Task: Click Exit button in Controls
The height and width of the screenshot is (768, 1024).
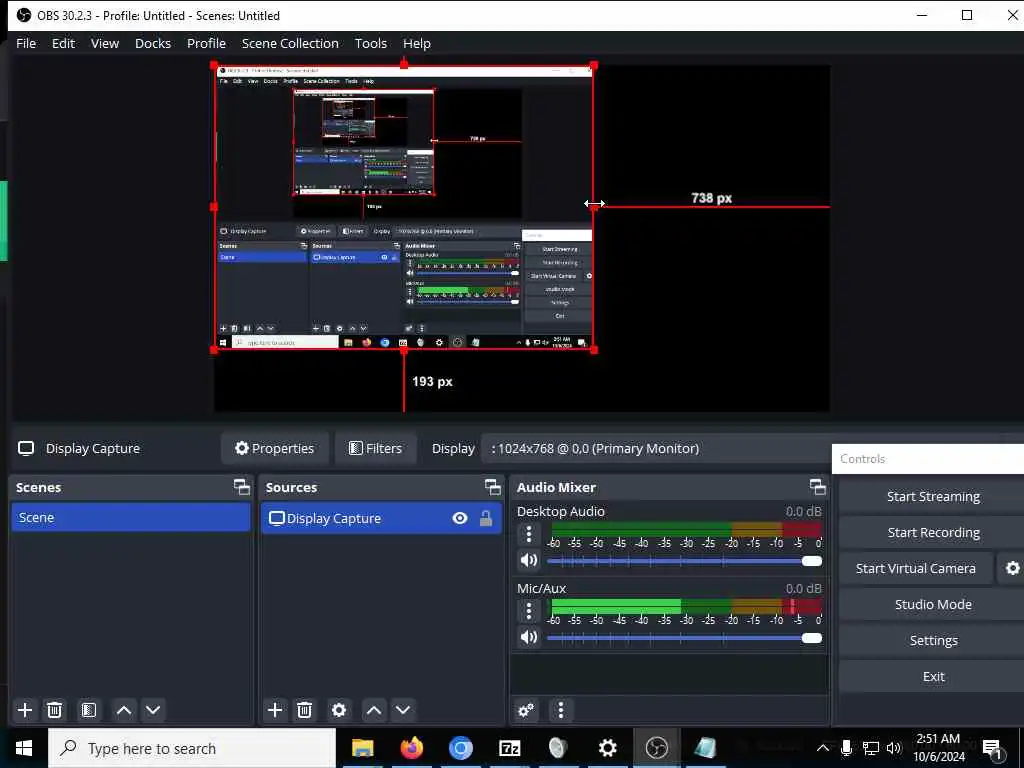Action: pyautogui.click(x=933, y=676)
